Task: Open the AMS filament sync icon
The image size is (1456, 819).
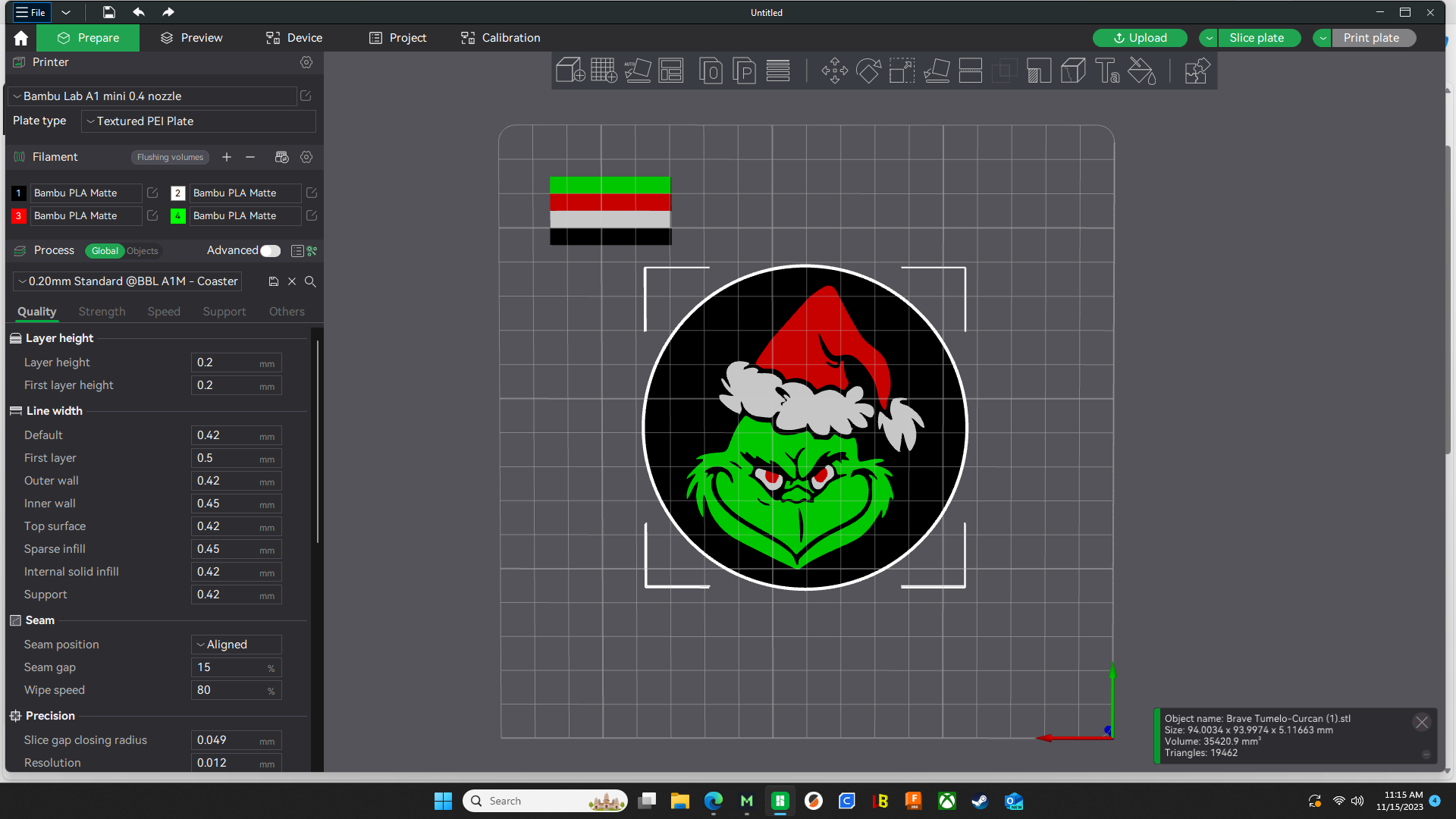Action: (x=282, y=157)
